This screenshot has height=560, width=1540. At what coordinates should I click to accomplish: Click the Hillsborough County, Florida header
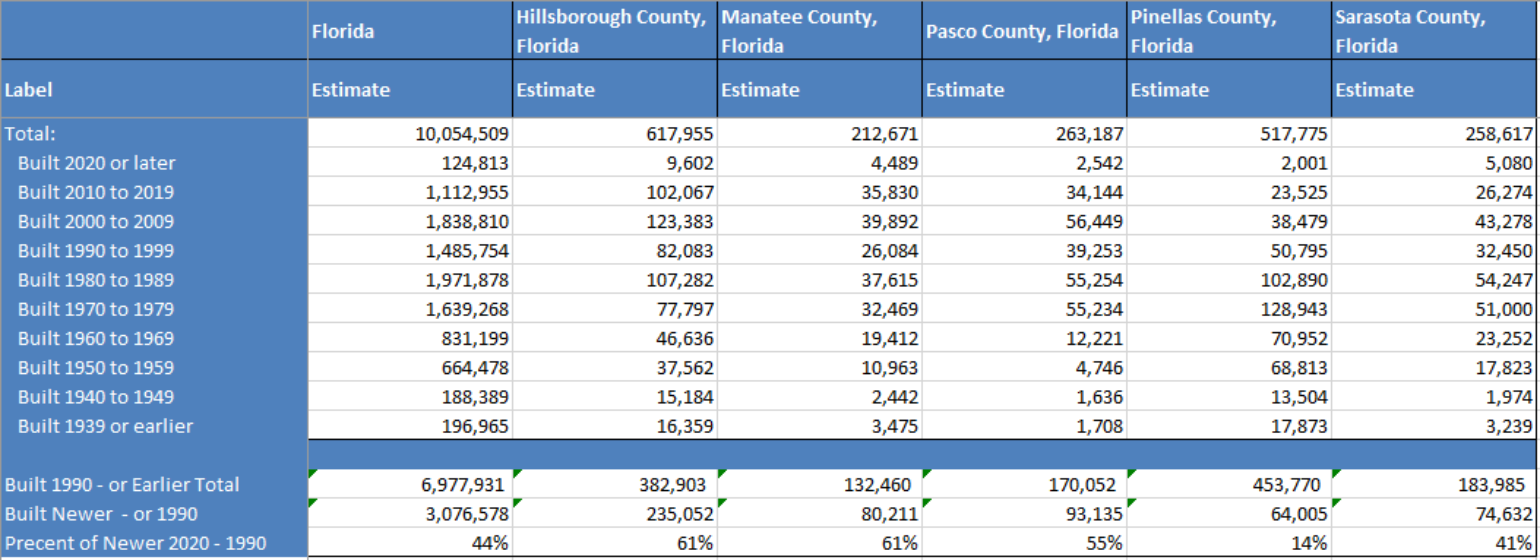point(614,31)
